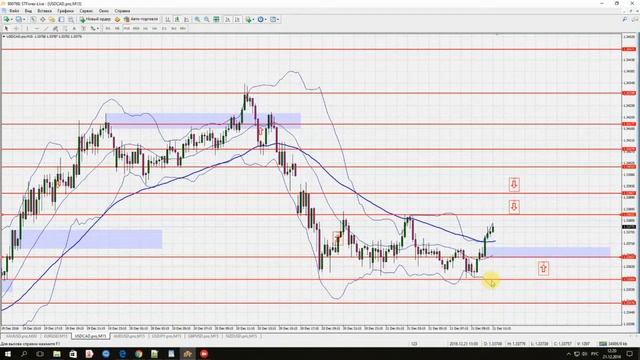This screenshot has height=360, width=640.
Task: Toggle Chart Shift icon
Action: (x=237, y=19)
